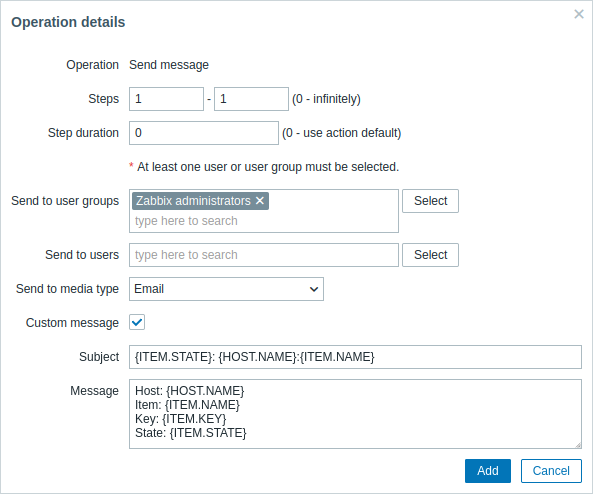Click the Step duration input field
Screen dimensions: 593x494
[x=204, y=133]
